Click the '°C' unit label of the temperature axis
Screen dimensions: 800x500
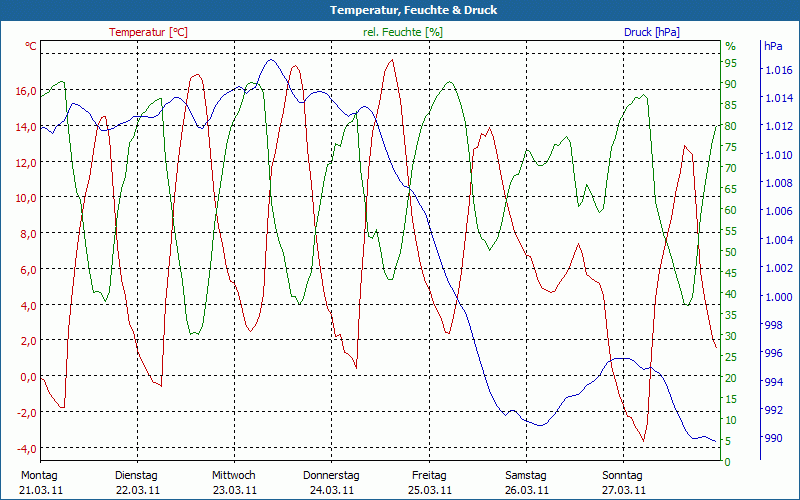click(x=31, y=46)
